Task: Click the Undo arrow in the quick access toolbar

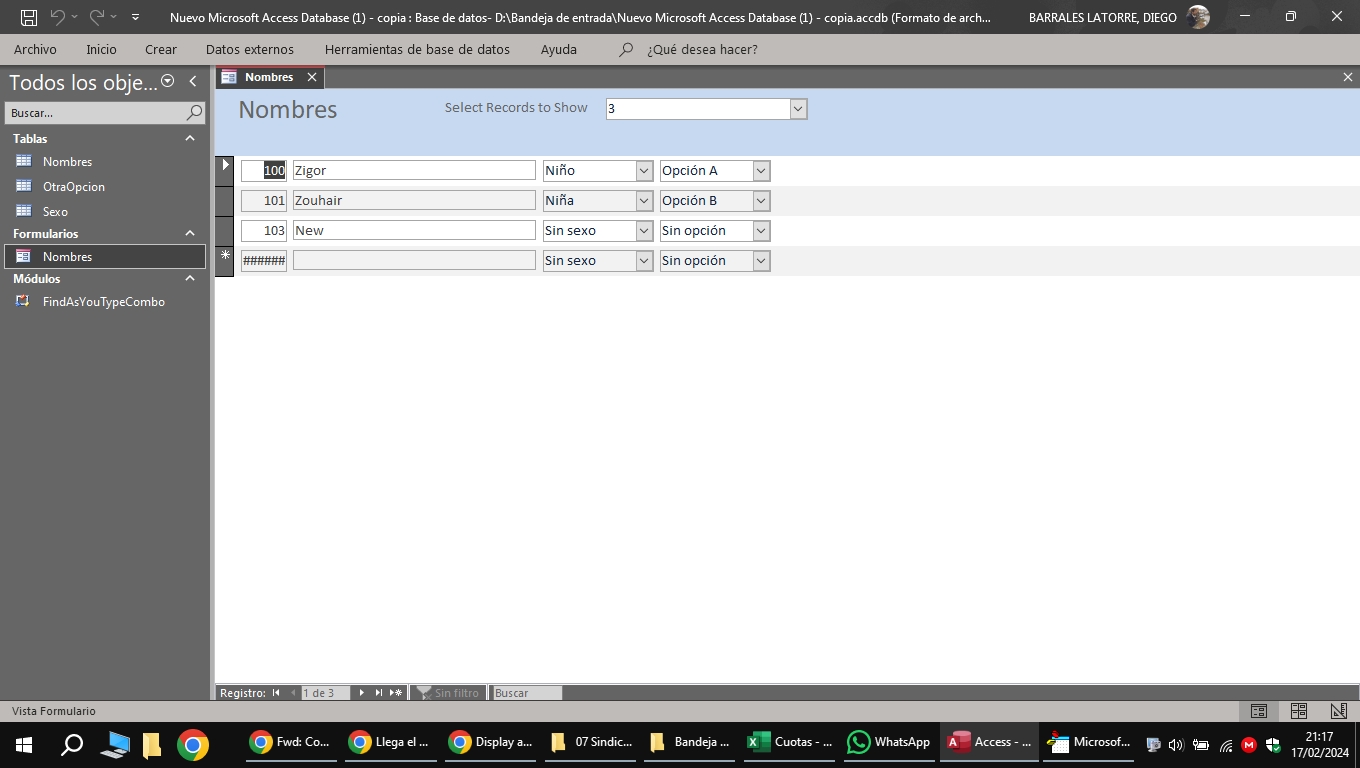Action: 58,17
